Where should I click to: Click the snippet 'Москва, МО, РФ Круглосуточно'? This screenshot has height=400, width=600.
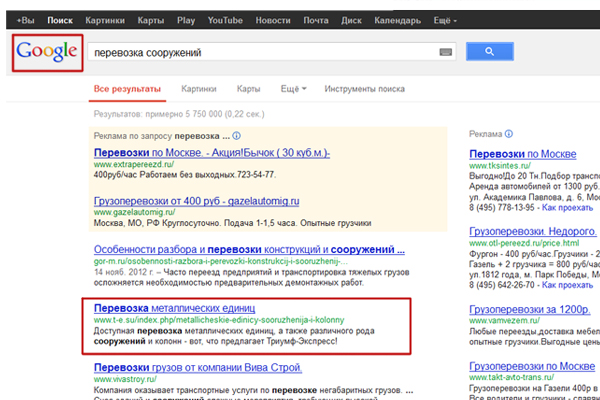tap(232, 223)
